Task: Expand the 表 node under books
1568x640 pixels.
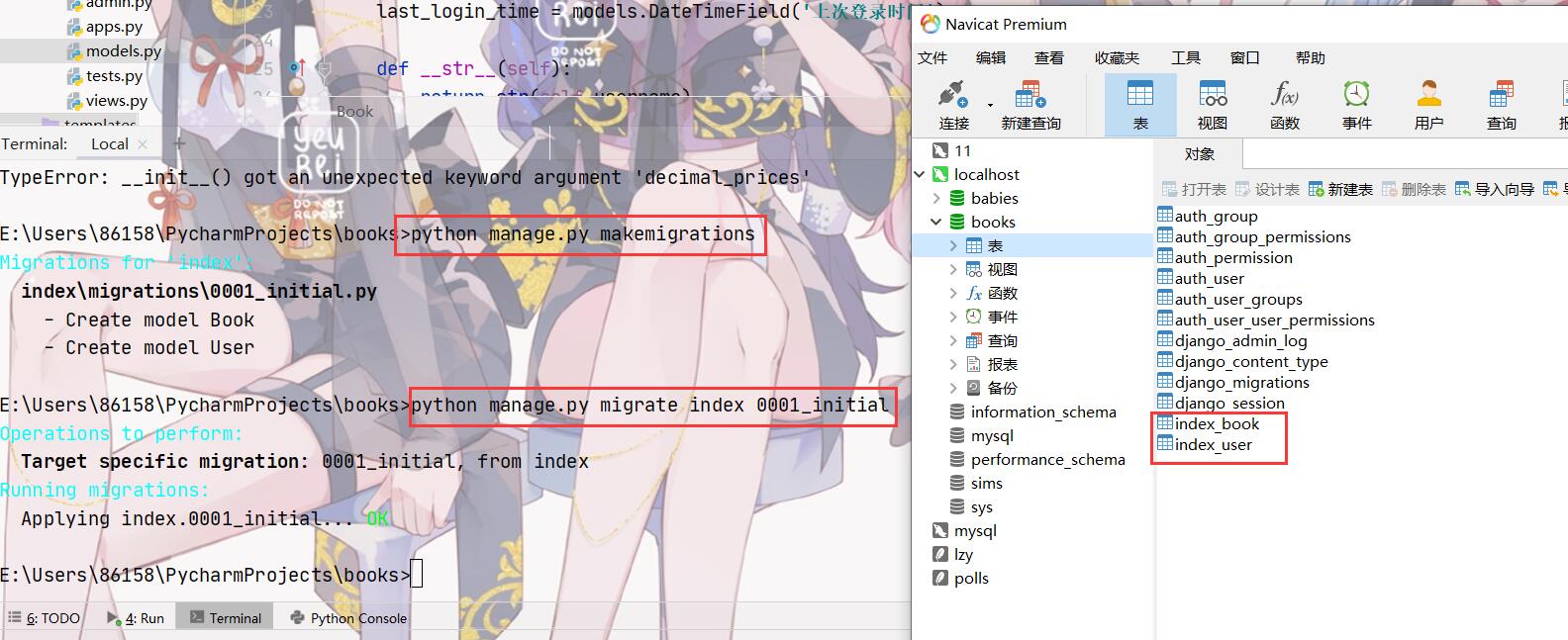Action: coord(953,245)
